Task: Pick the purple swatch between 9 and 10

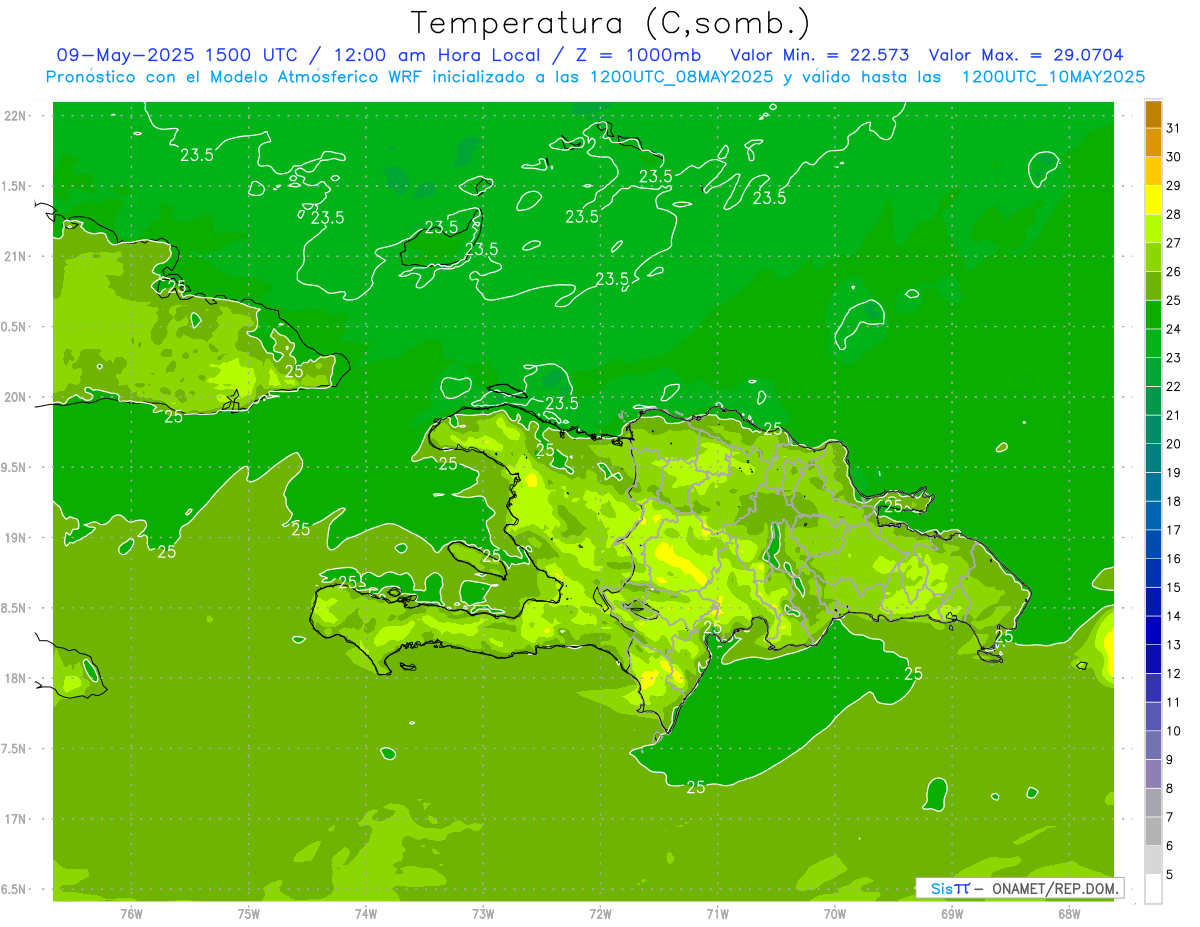Action: coord(1153,745)
